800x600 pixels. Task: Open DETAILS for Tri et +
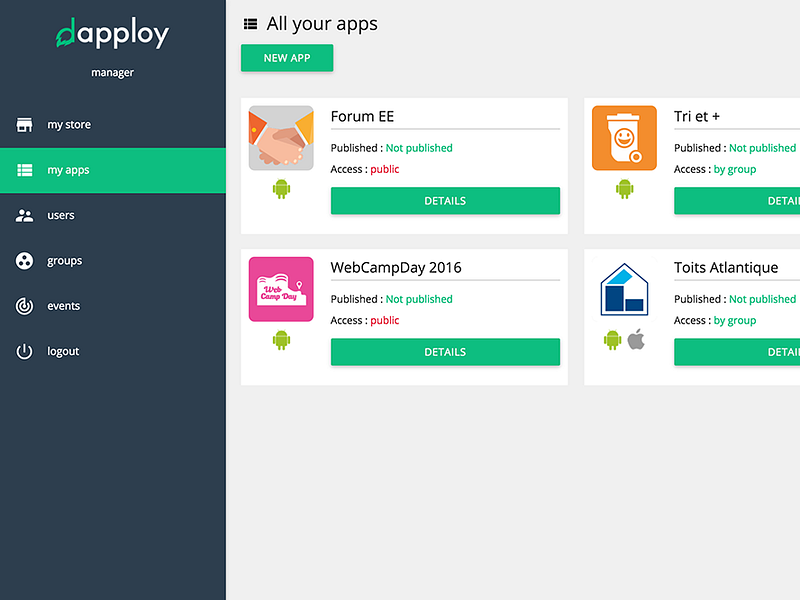click(x=737, y=201)
